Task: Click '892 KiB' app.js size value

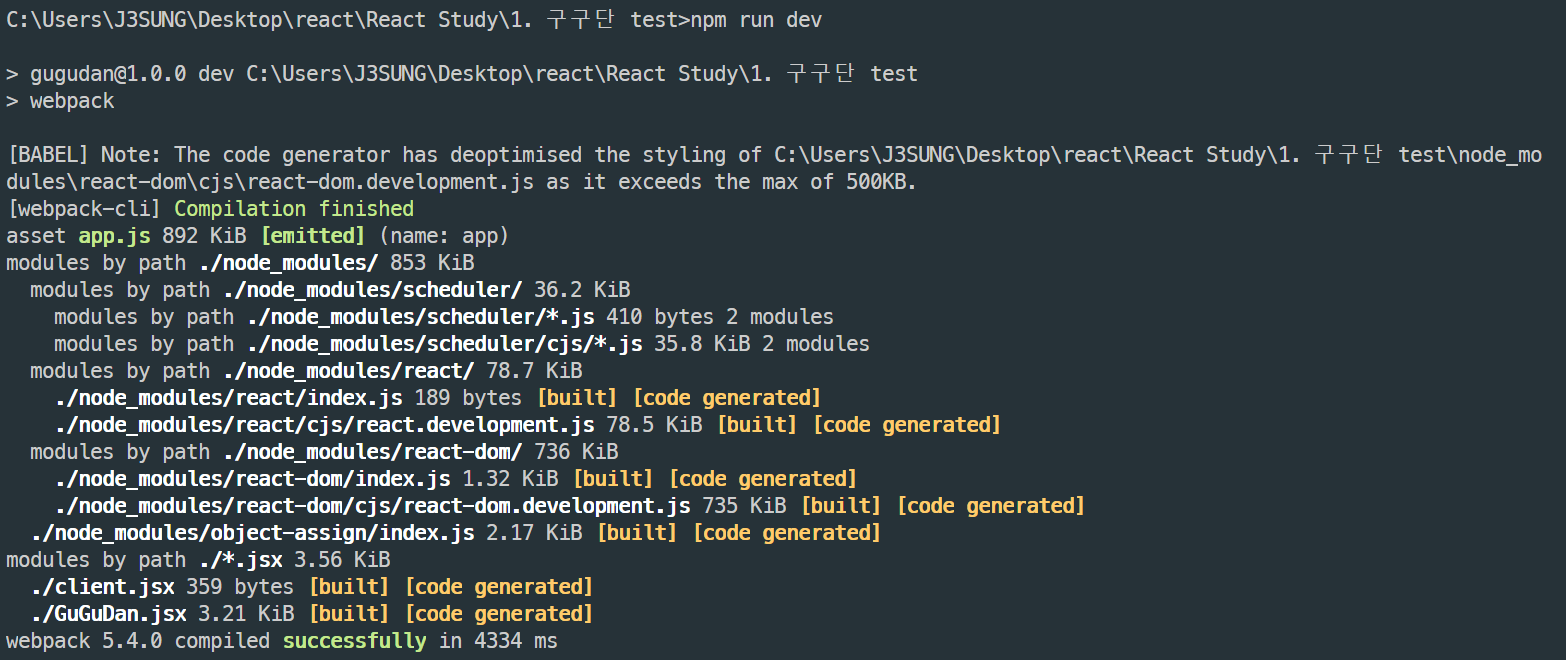Action: tap(204, 236)
